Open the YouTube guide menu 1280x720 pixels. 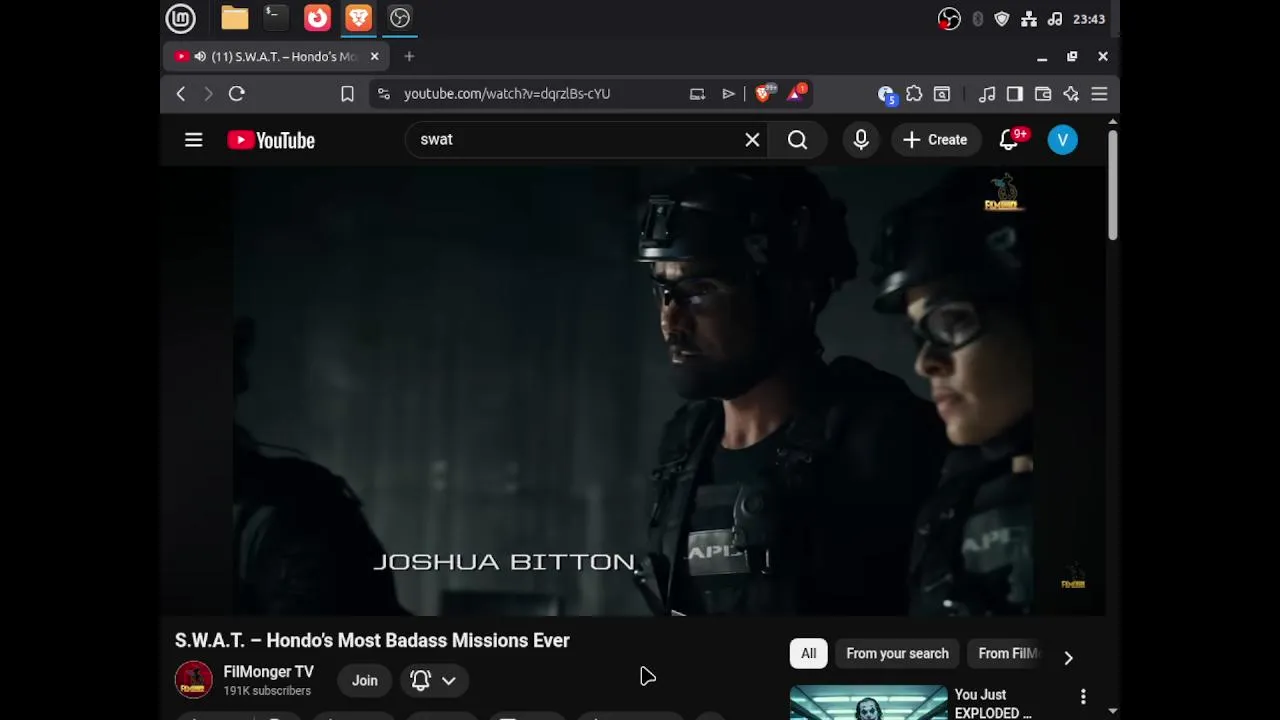(194, 140)
